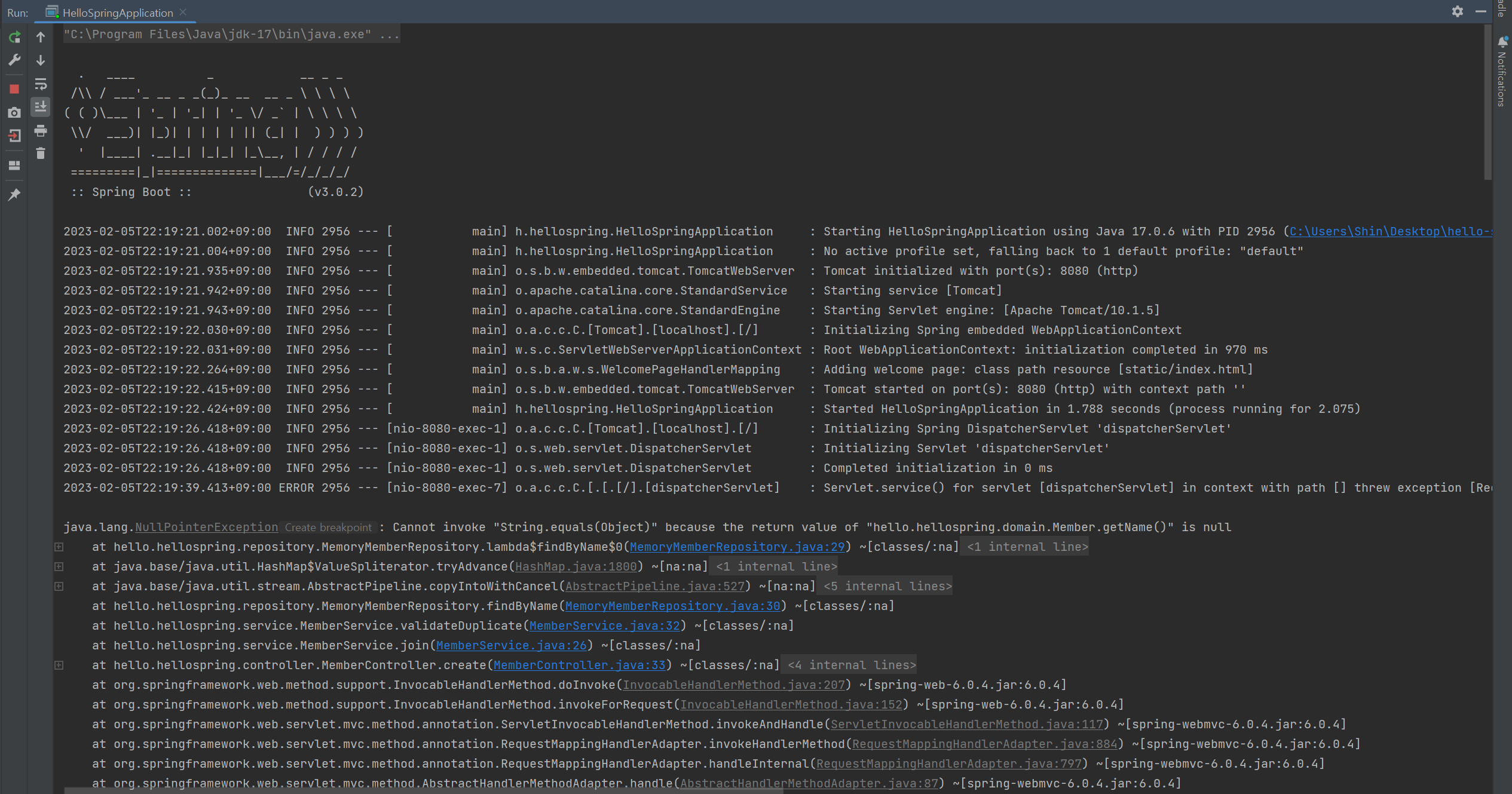Open InvocableHandlerMethod.java:152 link
1512x794 pixels.
point(791,704)
